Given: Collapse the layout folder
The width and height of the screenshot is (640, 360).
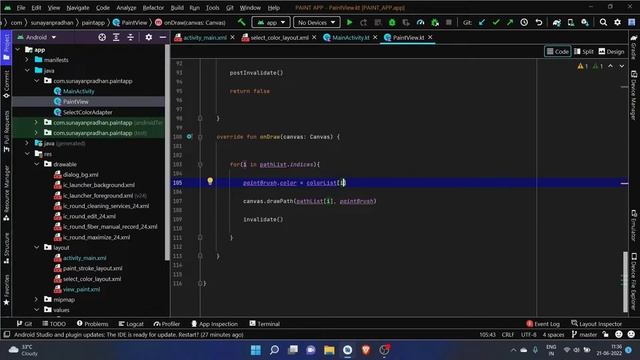Looking at the screenshot, I should (36, 247).
